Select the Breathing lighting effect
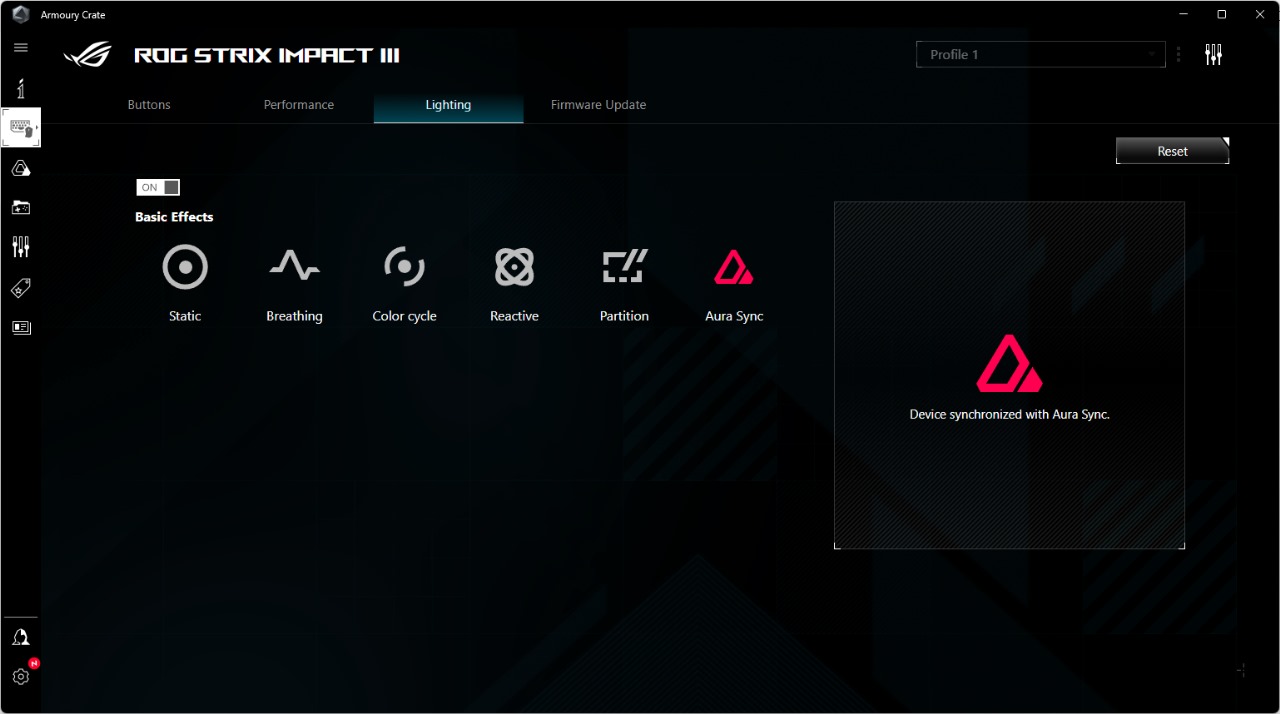Image resolution: width=1280 pixels, height=714 pixels. click(x=294, y=267)
